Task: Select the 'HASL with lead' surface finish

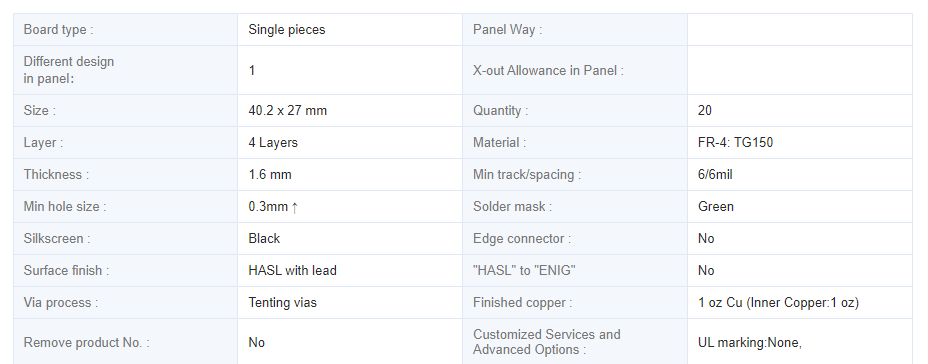Action: 292,270
